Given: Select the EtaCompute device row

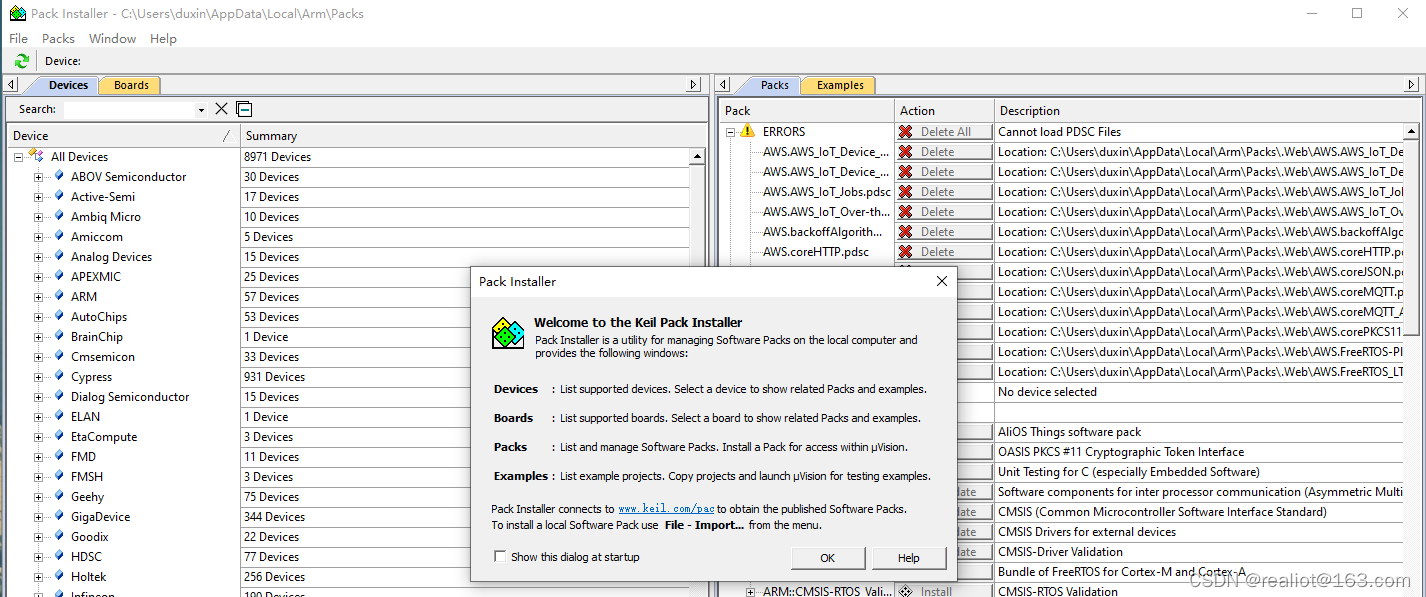Looking at the screenshot, I should [104, 437].
